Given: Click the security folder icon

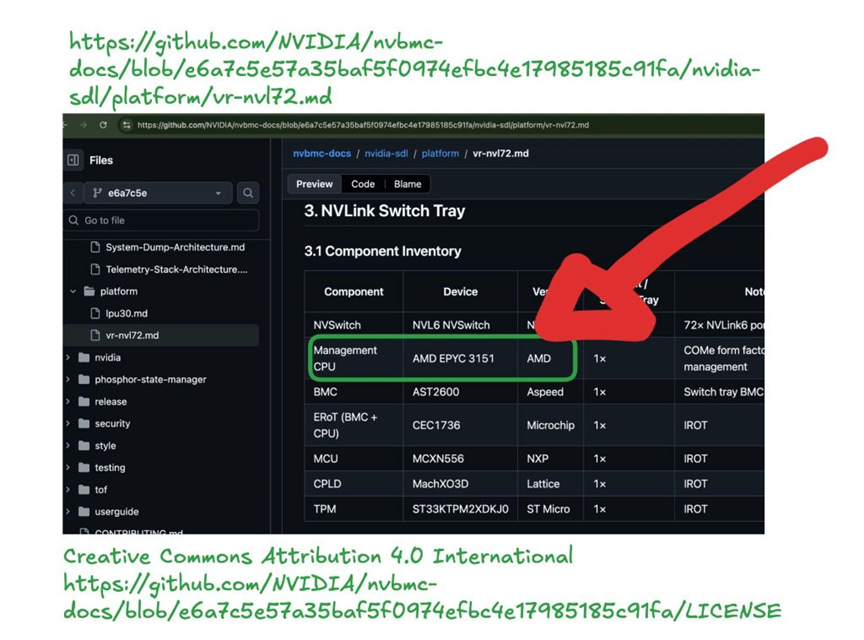Looking at the screenshot, I should click(x=84, y=423).
